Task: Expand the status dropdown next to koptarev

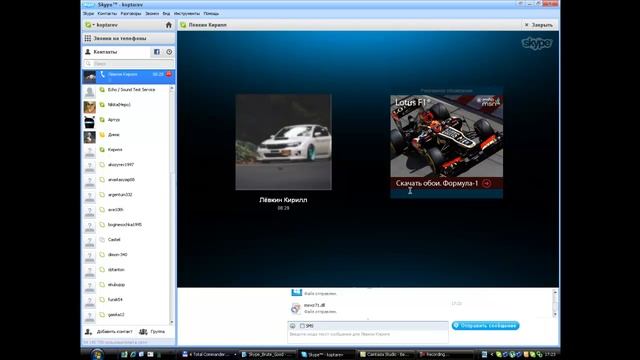Action: click(x=94, y=25)
